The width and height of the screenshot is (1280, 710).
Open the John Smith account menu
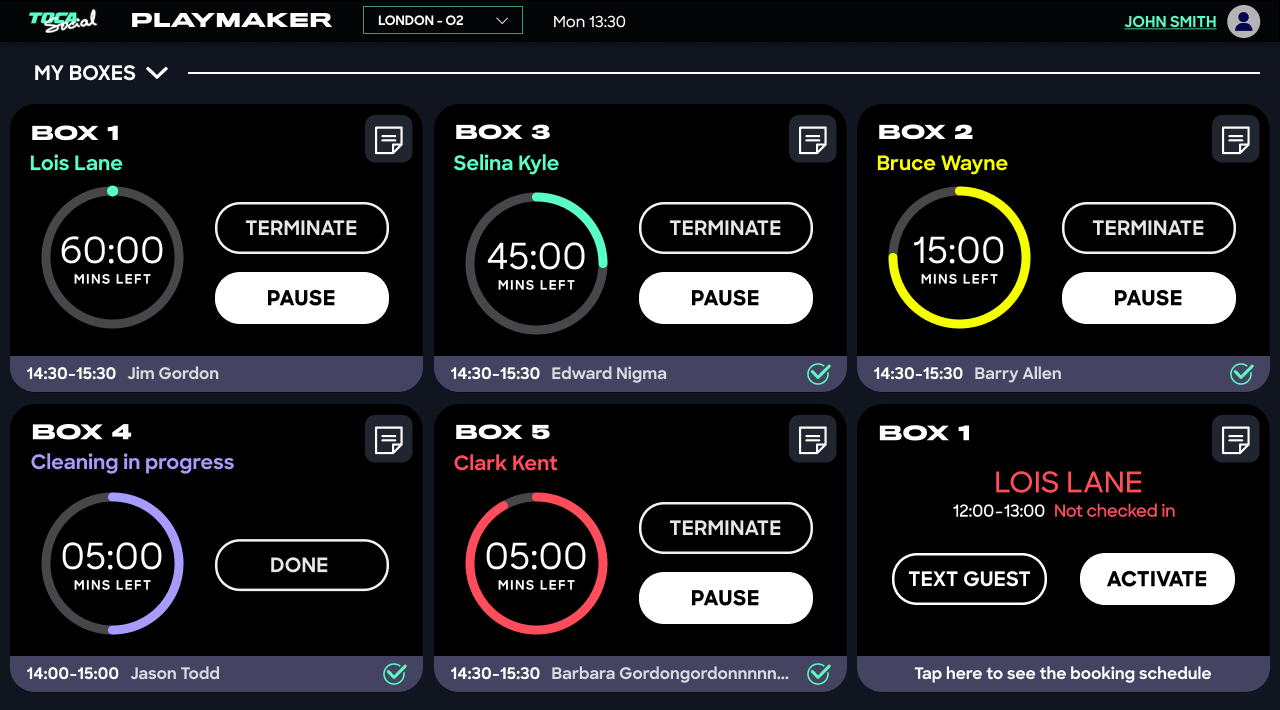point(1170,22)
